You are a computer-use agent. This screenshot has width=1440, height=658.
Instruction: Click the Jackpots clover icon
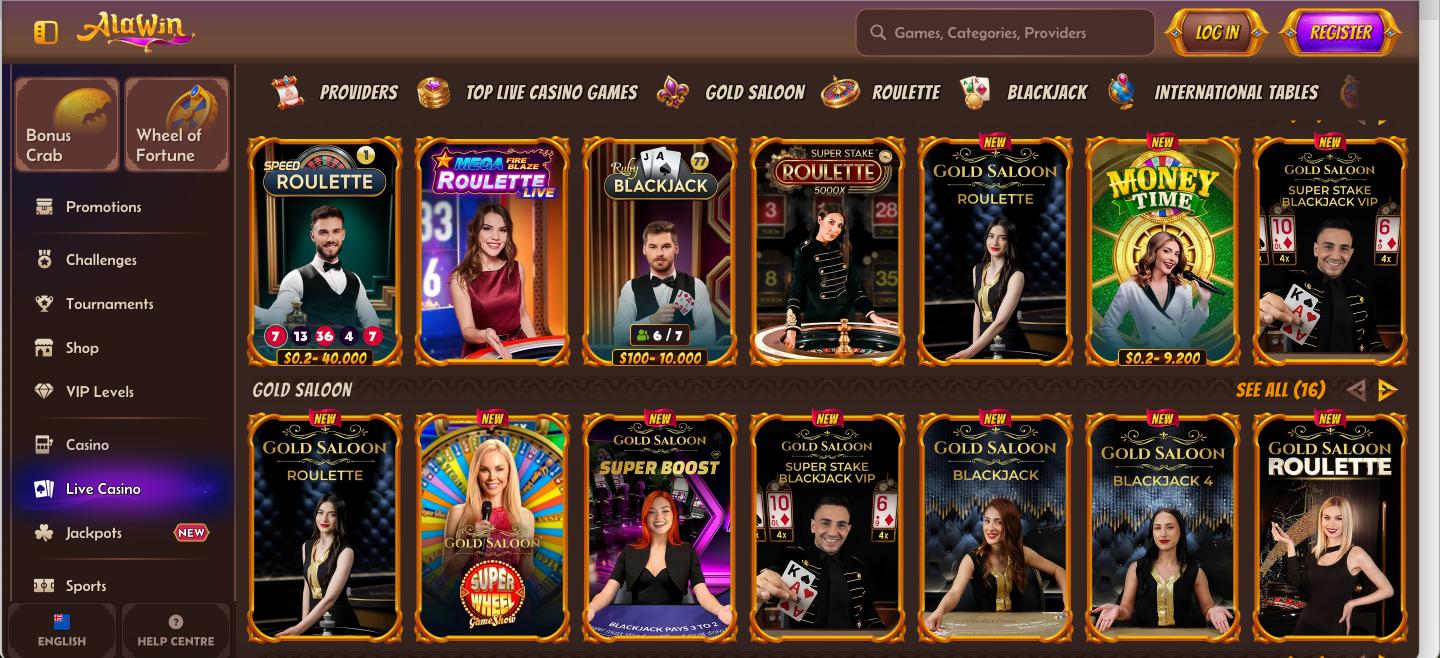[44, 533]
